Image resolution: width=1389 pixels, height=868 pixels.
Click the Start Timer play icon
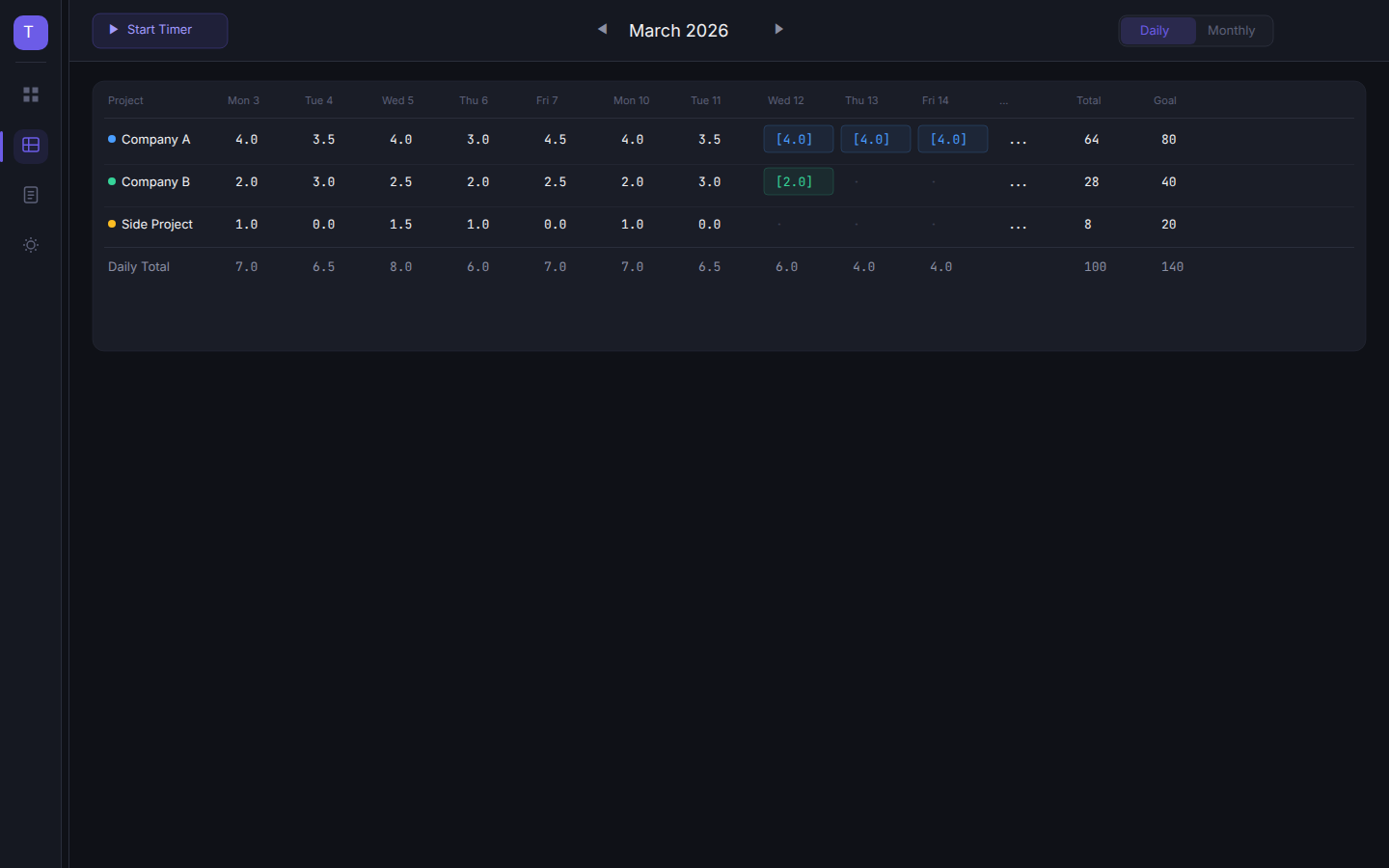click(x=113, y=30)
